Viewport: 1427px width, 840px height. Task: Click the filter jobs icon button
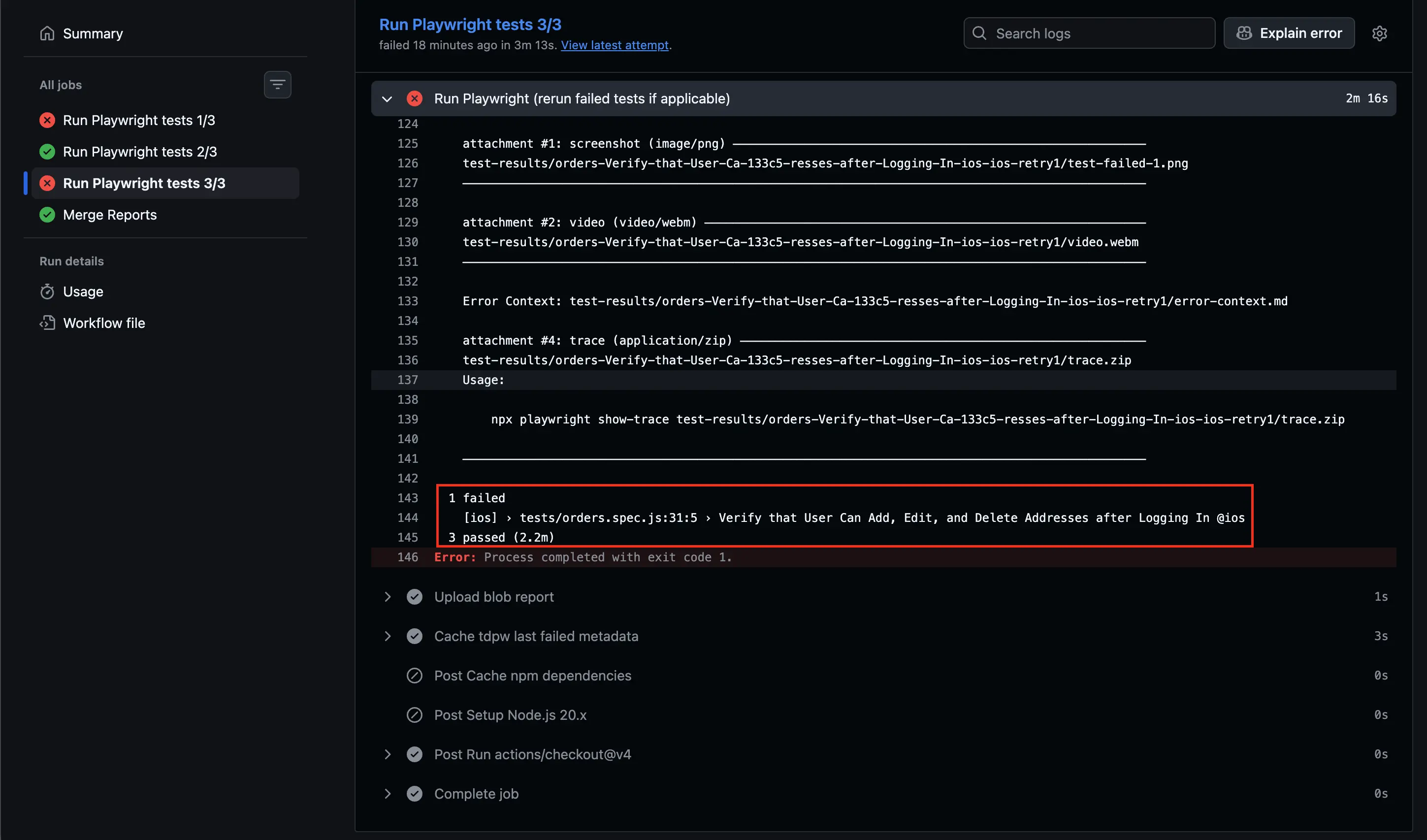[x=278, y=84]
